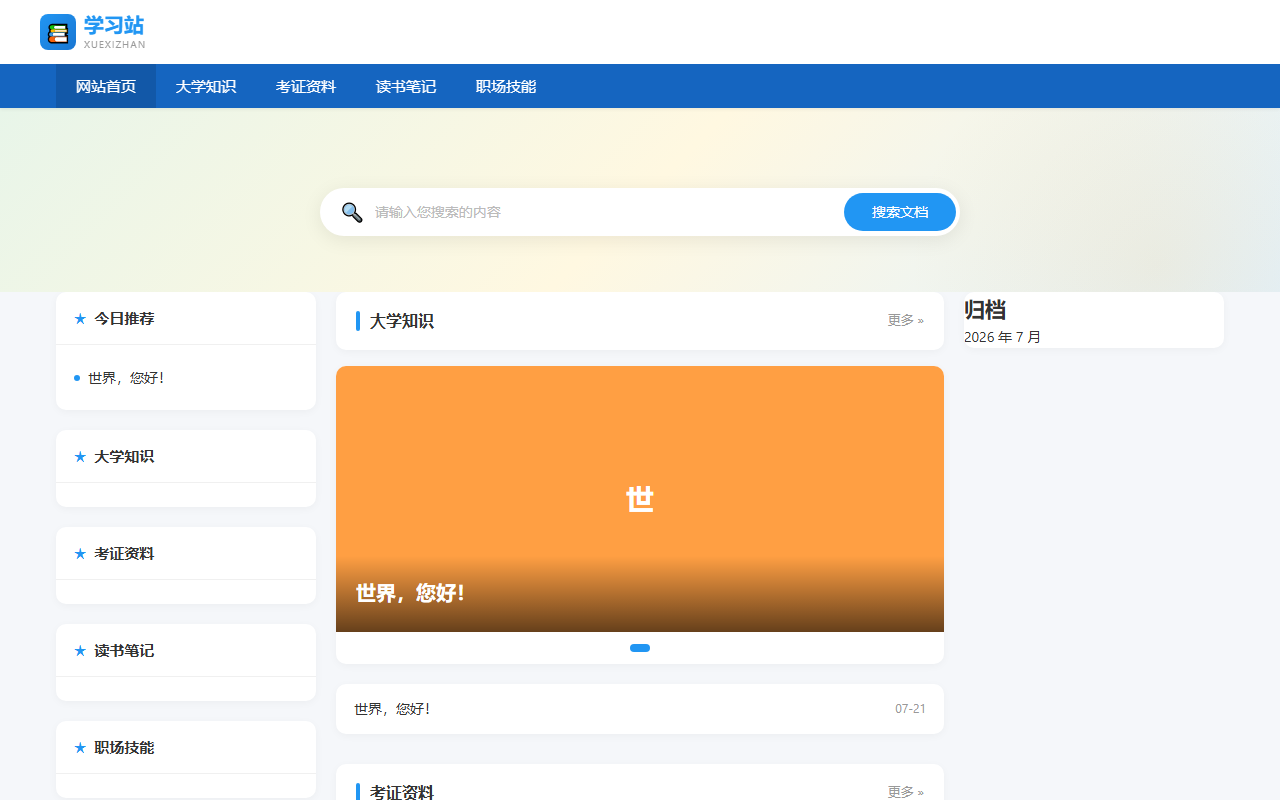
Task: Click the star icon beside sidebar 考证资料
Action: [x=80, y=554]
